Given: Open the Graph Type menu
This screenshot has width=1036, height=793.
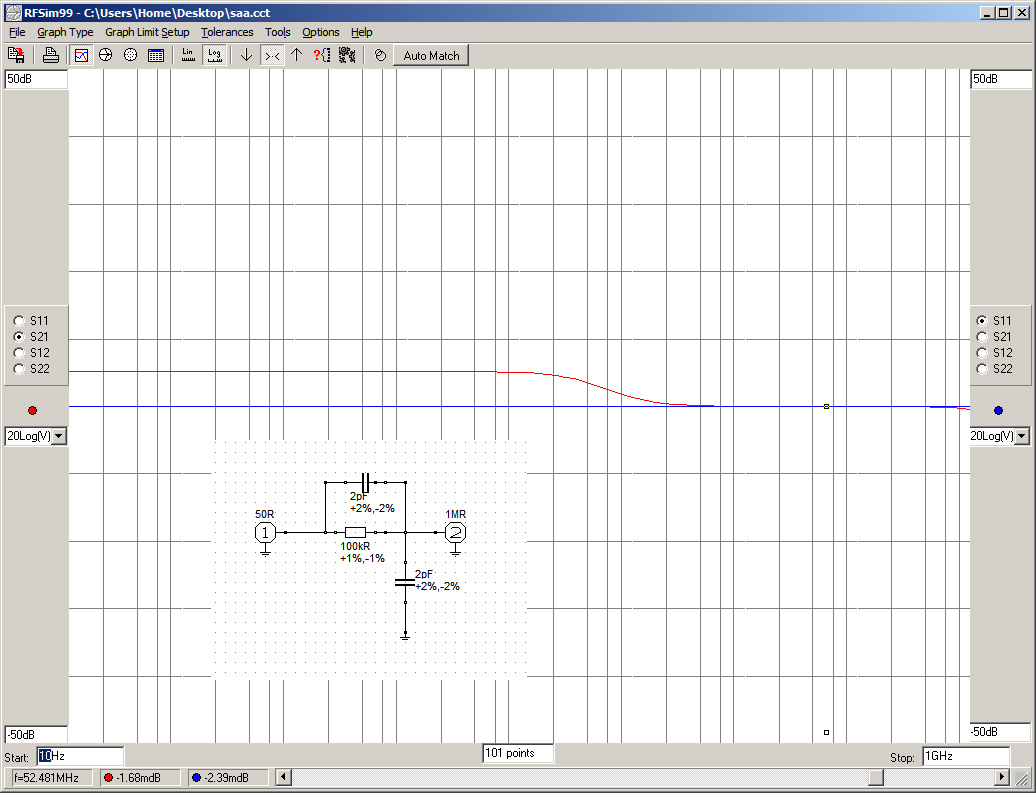Looking at the screenshot, I should click(x=65, y=32).
